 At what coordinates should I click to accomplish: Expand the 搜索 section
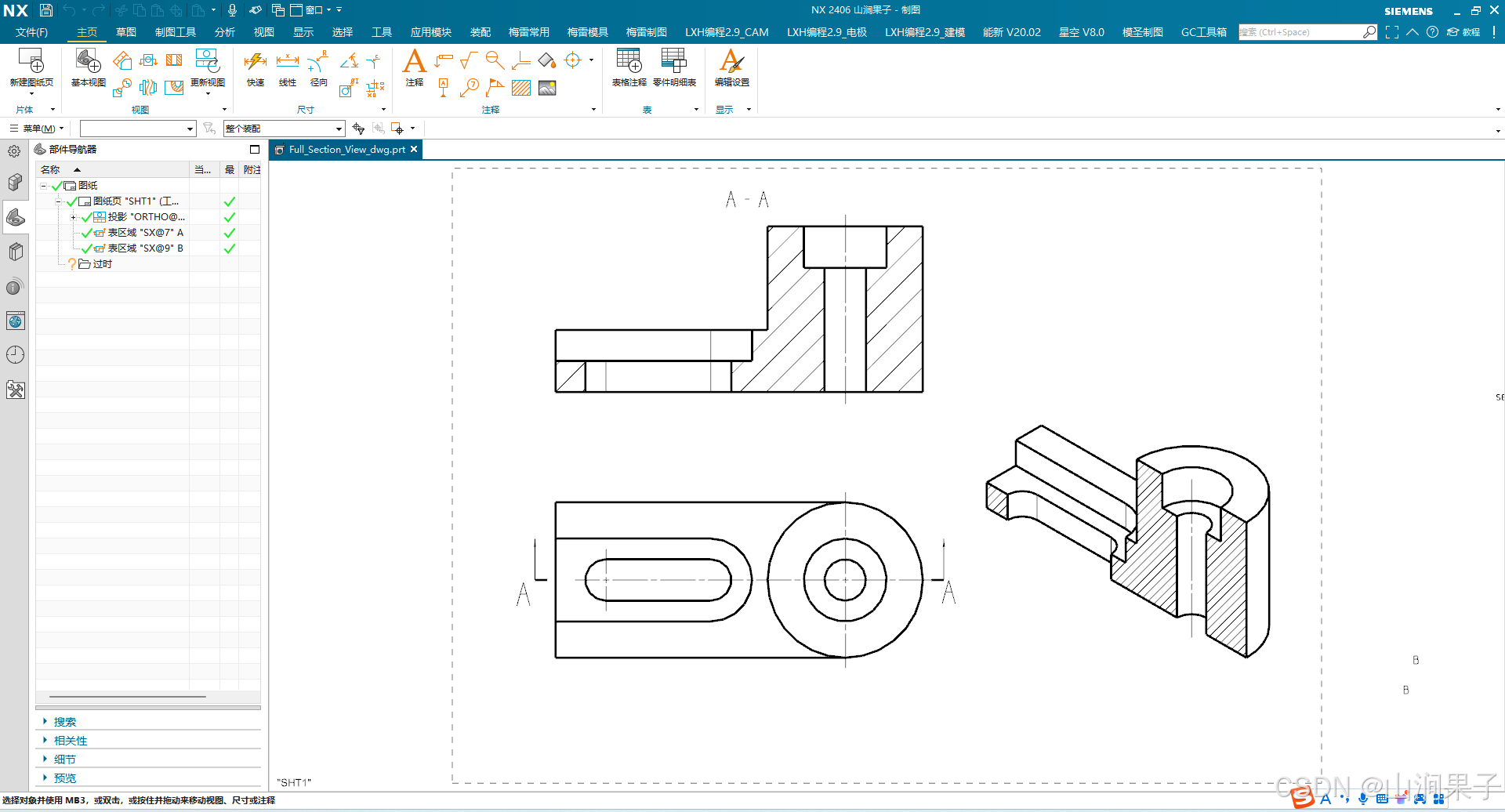[x=45, y=721]
